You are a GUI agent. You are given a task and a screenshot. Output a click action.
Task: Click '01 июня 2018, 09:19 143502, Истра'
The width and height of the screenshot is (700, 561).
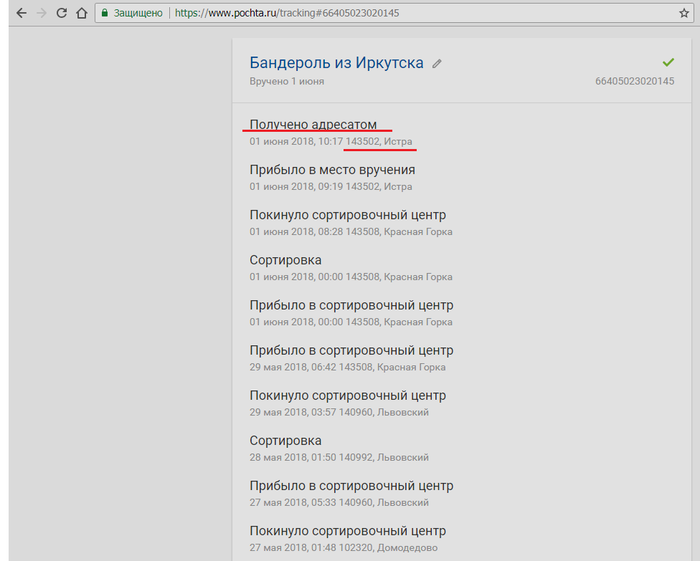point(331,187)
